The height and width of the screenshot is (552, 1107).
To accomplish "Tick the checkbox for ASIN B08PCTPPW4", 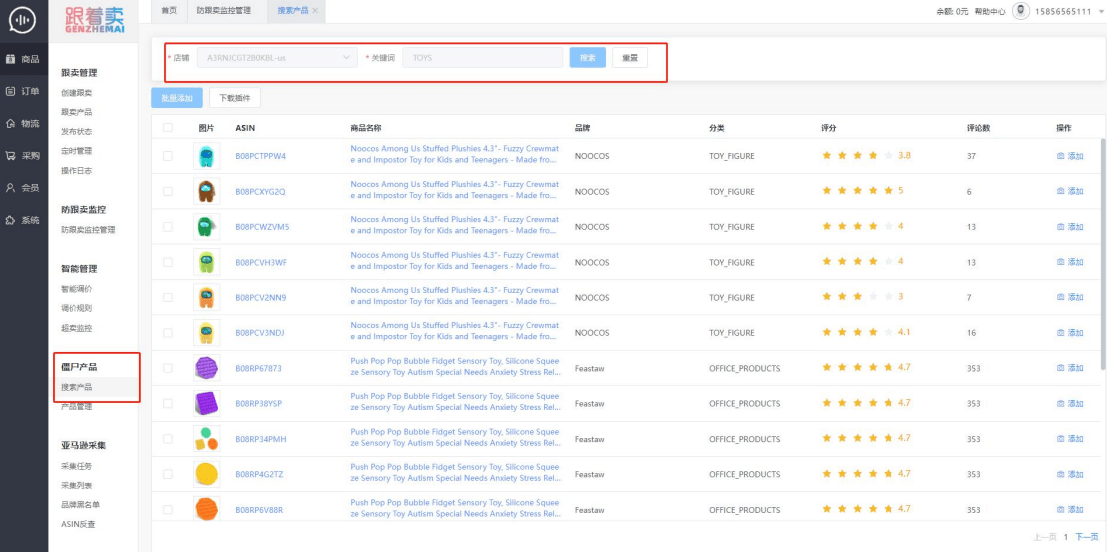I will tap(167, 156).
